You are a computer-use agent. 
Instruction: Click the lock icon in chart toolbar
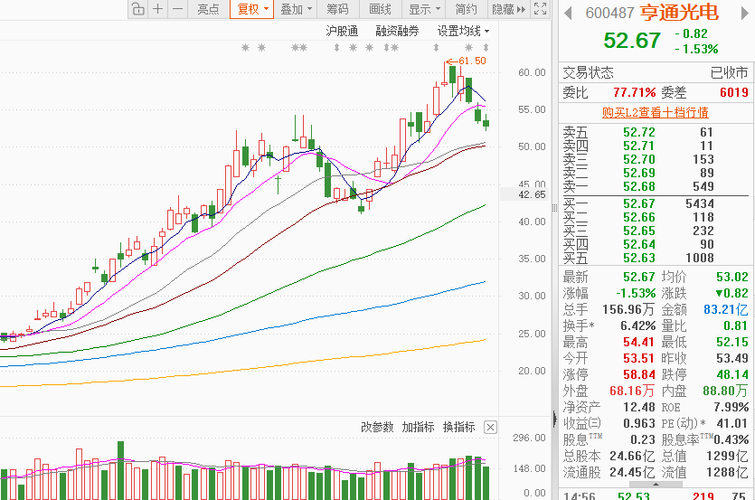click(138, 9)
